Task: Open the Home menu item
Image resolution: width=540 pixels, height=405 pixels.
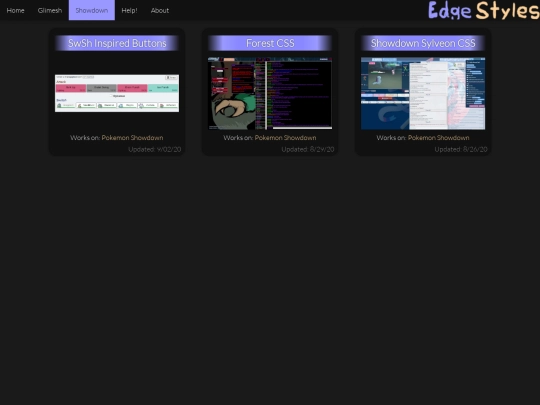Action: 15,10
